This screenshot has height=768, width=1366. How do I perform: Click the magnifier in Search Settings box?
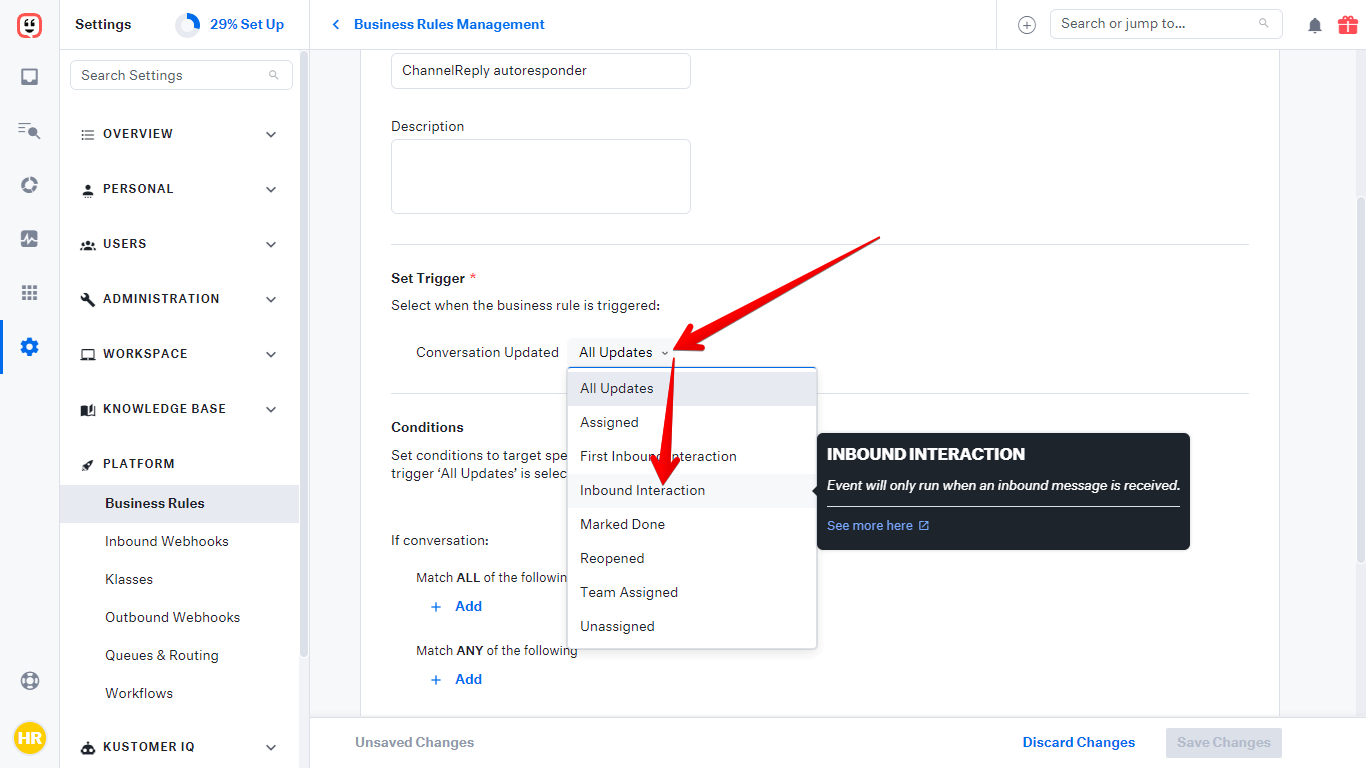(x=274, y=75)
